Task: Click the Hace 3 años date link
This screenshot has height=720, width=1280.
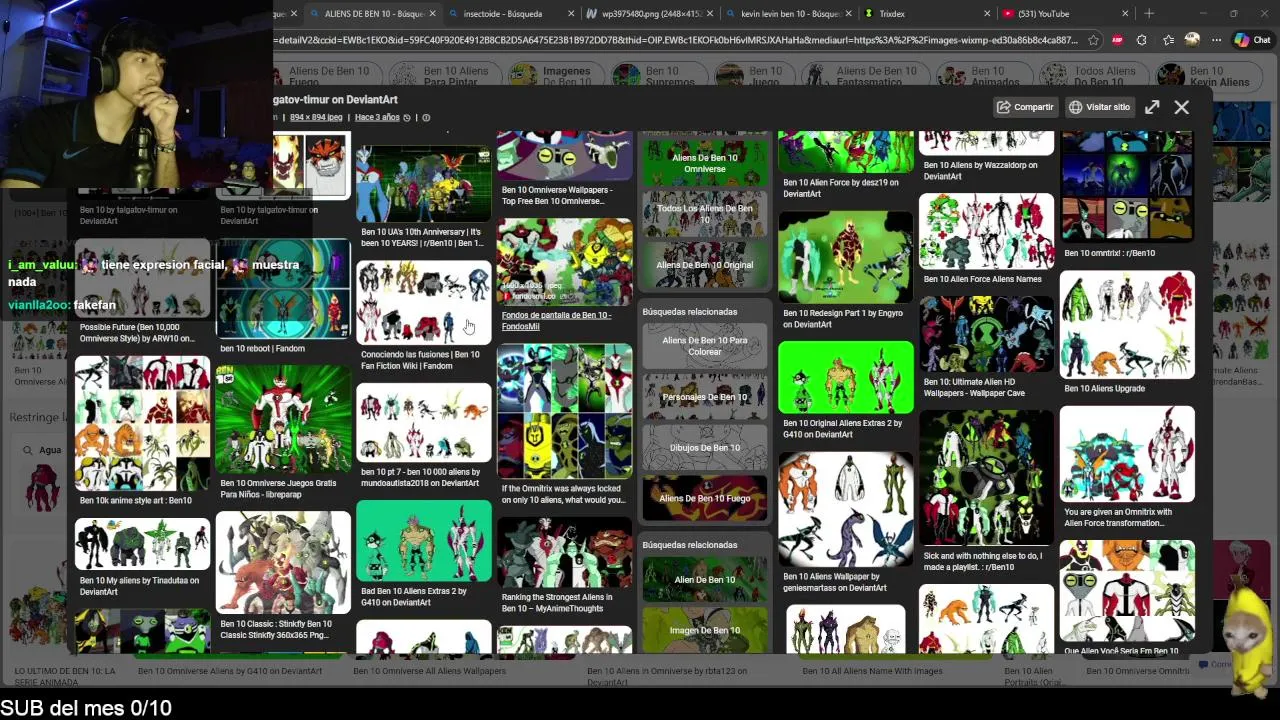Action: click(377, 118)
